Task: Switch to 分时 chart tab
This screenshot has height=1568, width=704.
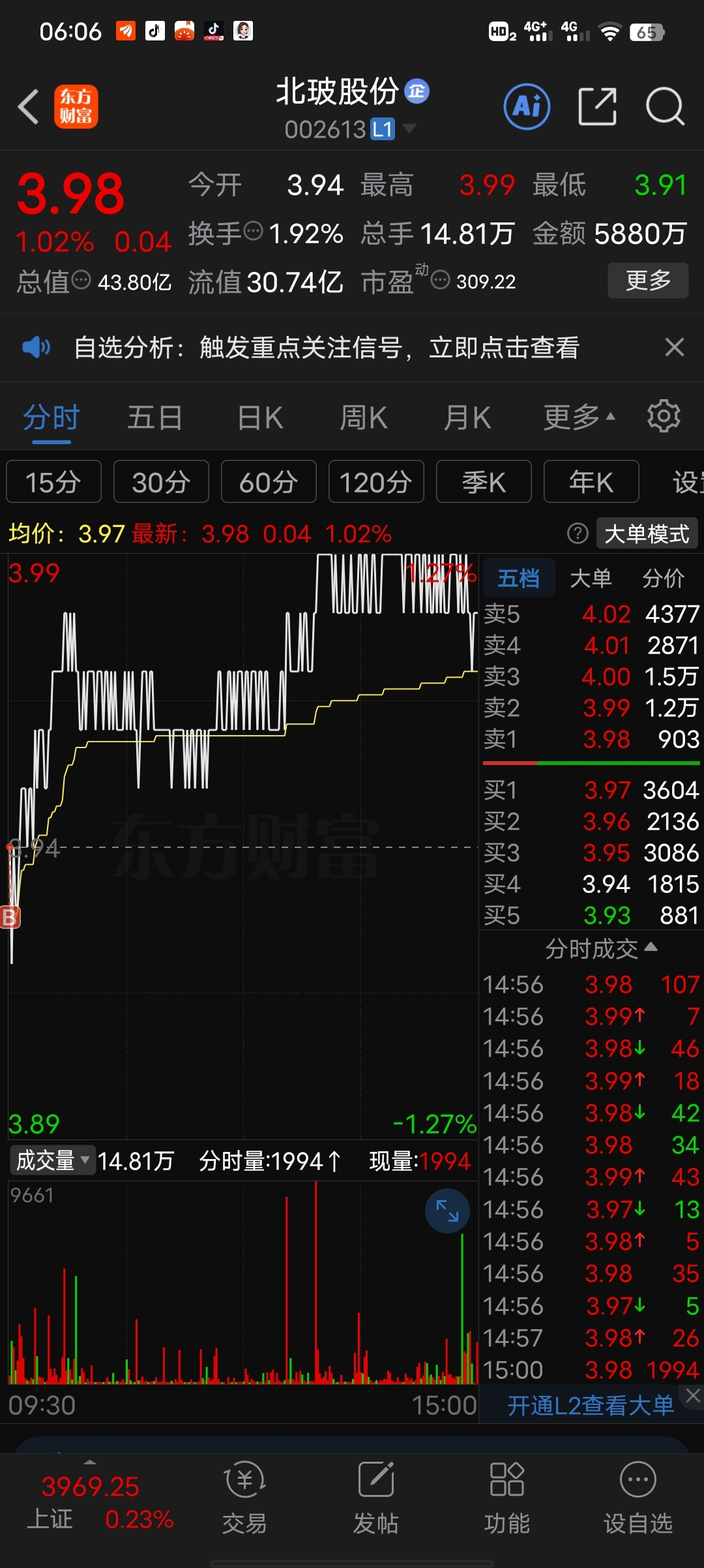Action: pos(51,417)
